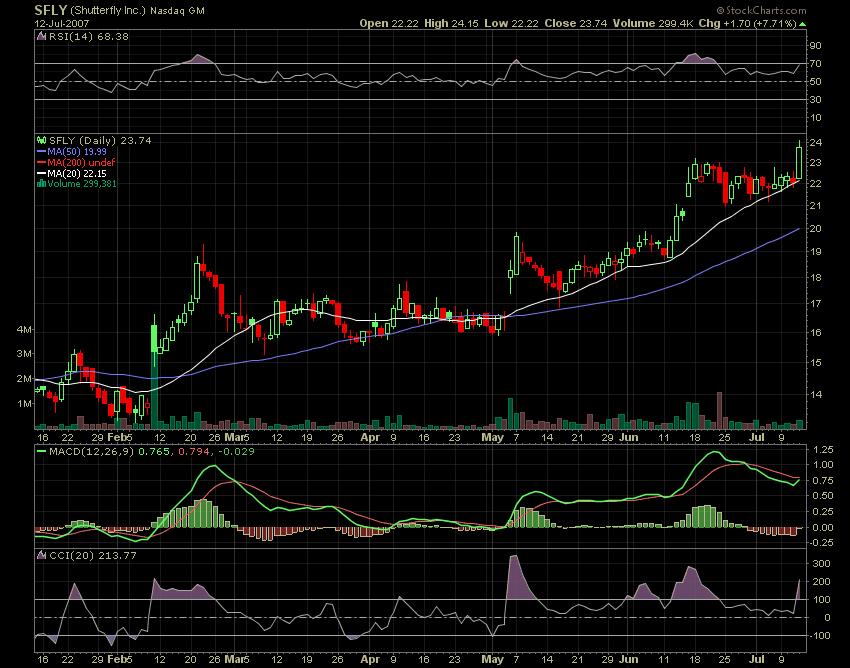Click the RSI indicator icon beside RSI(14)
This screenshot has height=668, width=850.
[42, 36]
